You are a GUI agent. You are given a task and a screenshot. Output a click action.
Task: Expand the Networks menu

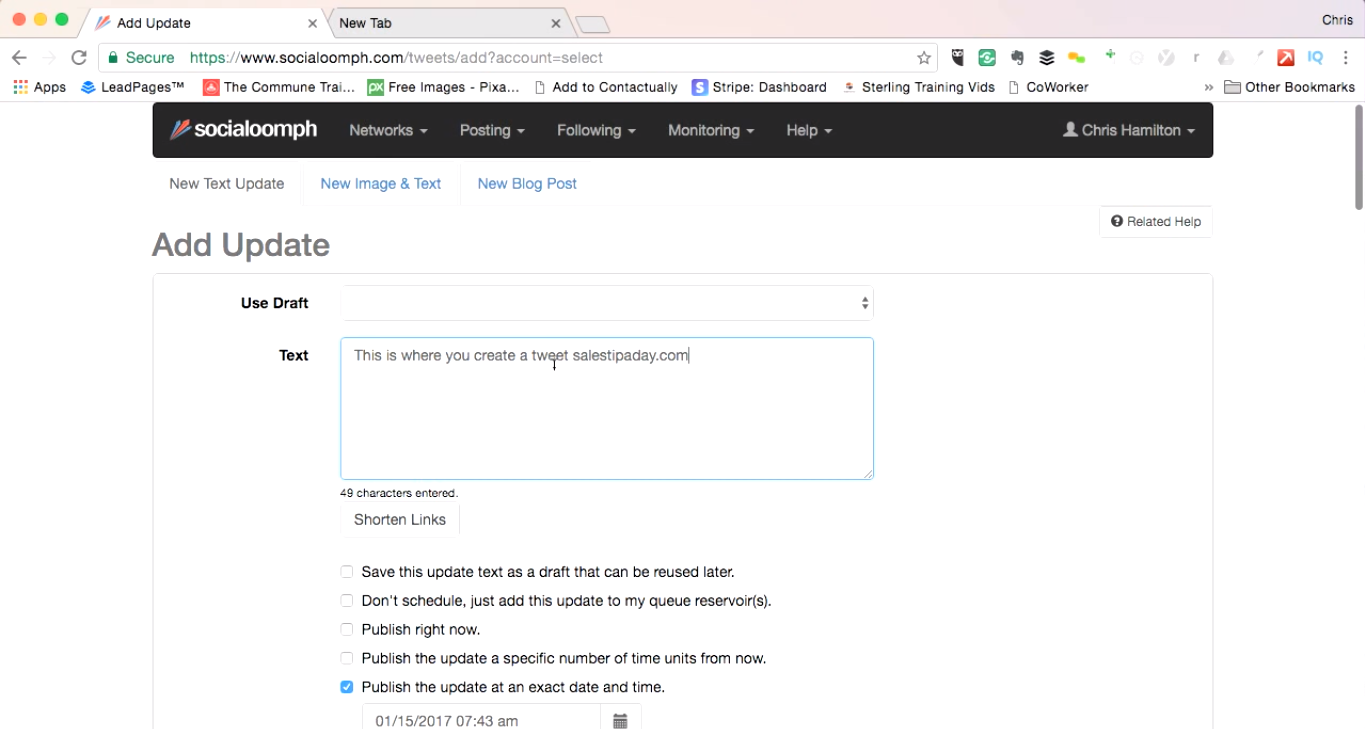click(388, 131)
